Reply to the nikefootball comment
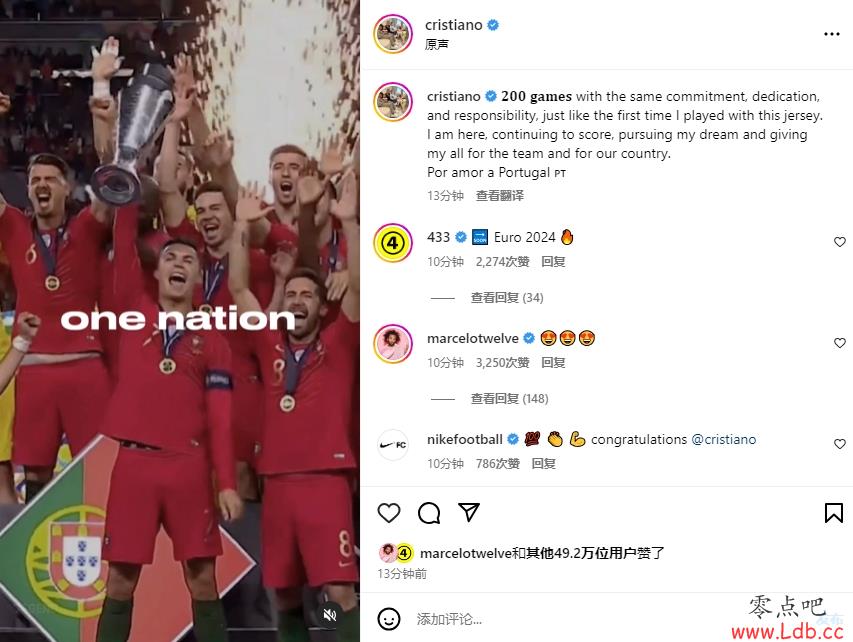853x642 pixels. click(543, 464)
